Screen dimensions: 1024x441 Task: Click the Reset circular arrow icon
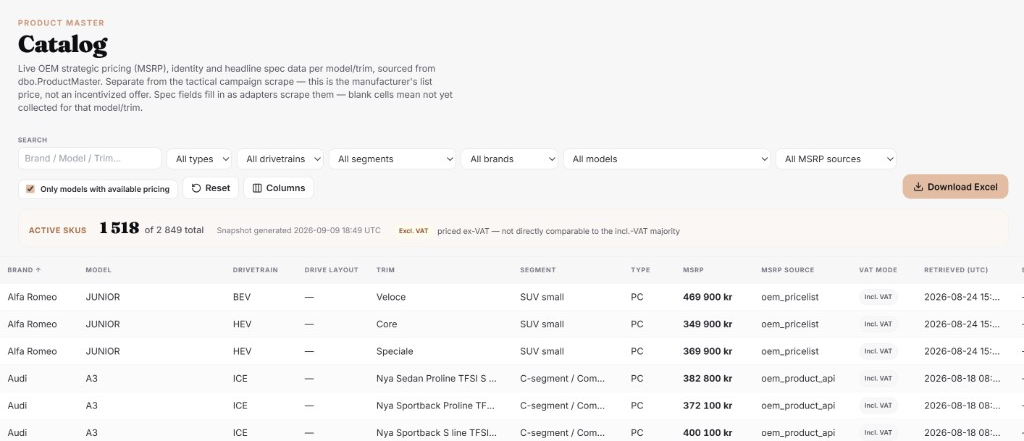click(196, 188)
